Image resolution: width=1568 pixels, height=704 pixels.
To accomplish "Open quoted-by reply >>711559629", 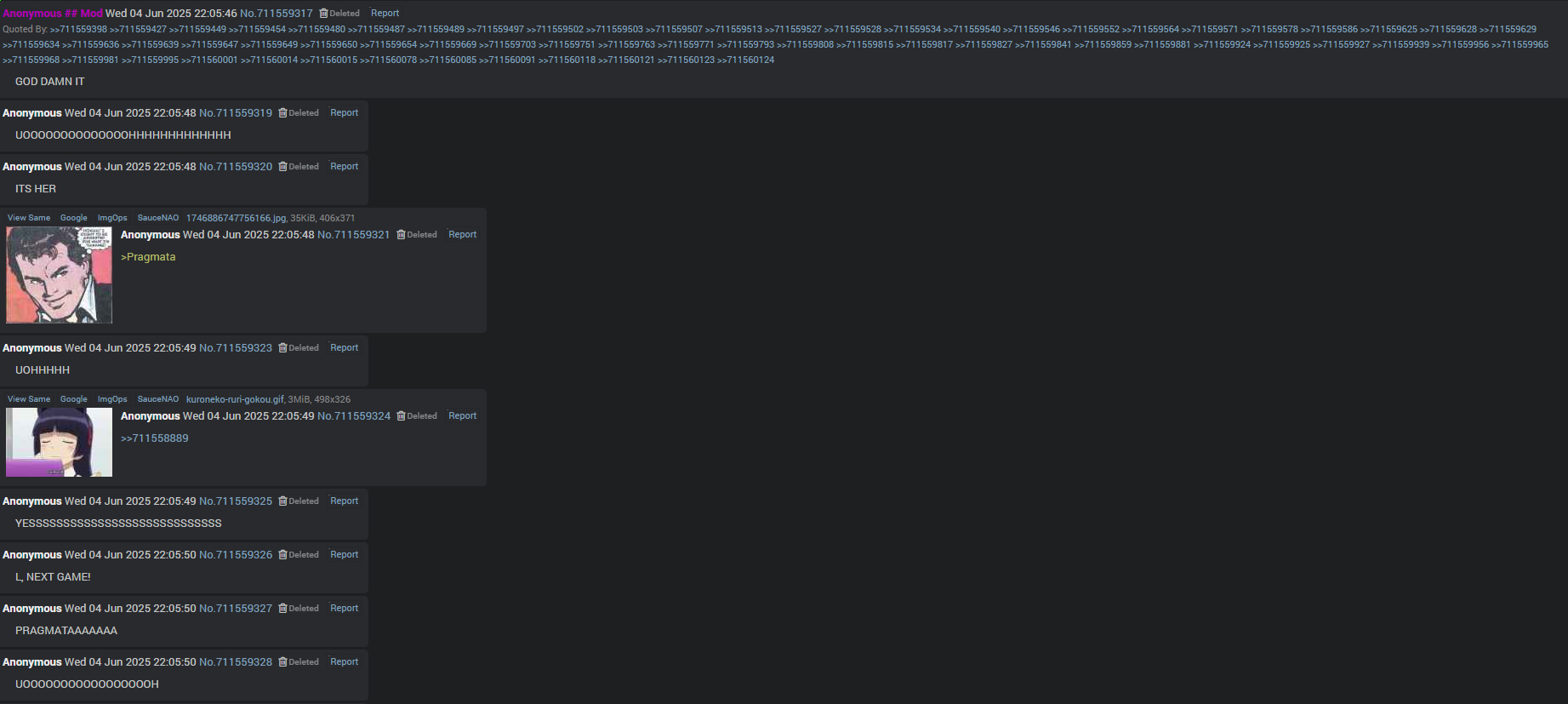I will 1508,30.
